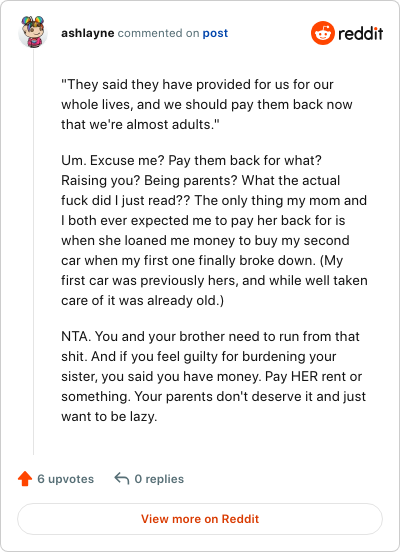
Task: Click View more on Reddit button
Action: 200,519
